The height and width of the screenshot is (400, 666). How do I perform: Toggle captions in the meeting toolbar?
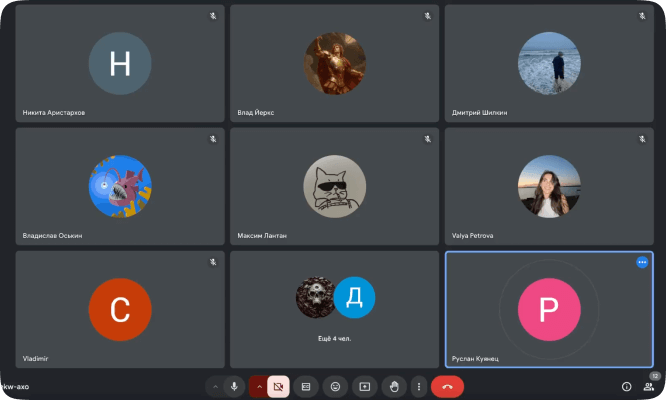click(306, 386)
